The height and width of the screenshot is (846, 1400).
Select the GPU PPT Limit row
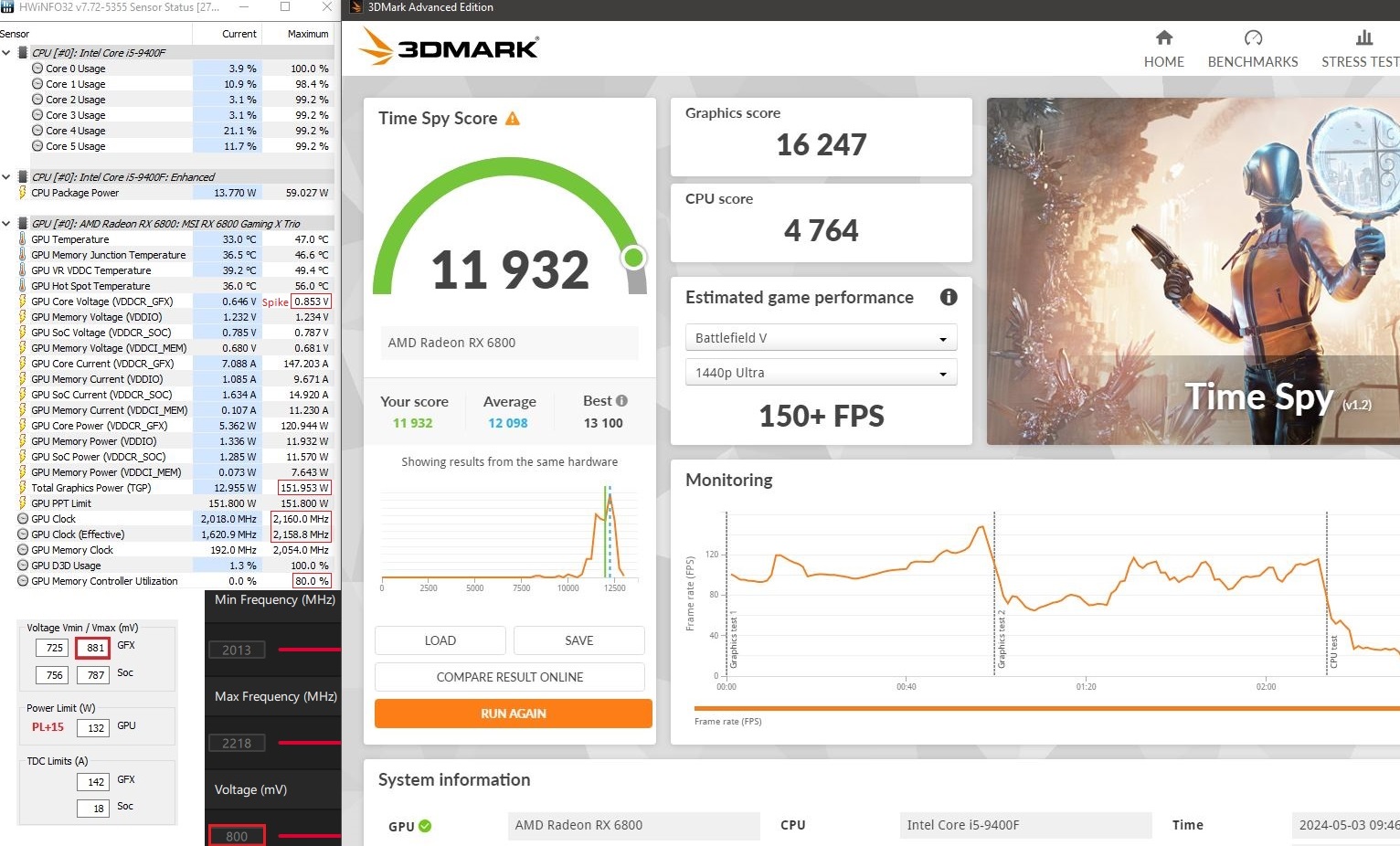tap(167, 503)
